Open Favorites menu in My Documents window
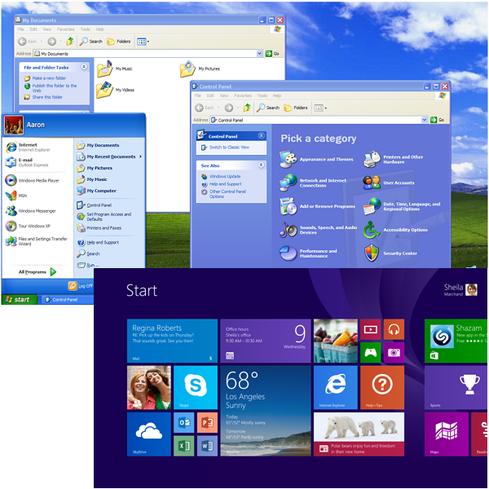The image size is (489, 489). 66,29
